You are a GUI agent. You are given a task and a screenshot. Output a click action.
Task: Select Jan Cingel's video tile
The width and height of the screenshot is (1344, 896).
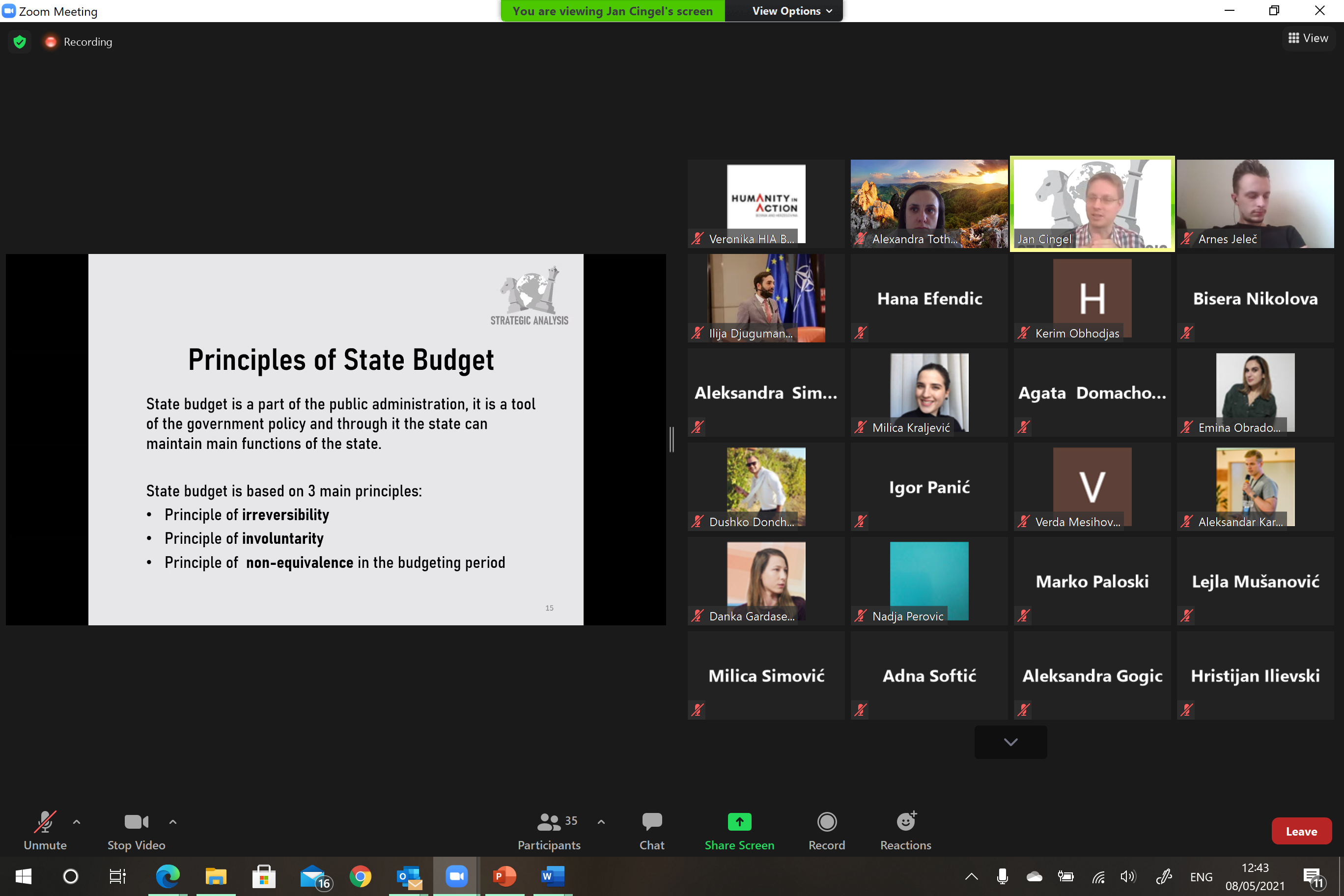point(1092,203)
